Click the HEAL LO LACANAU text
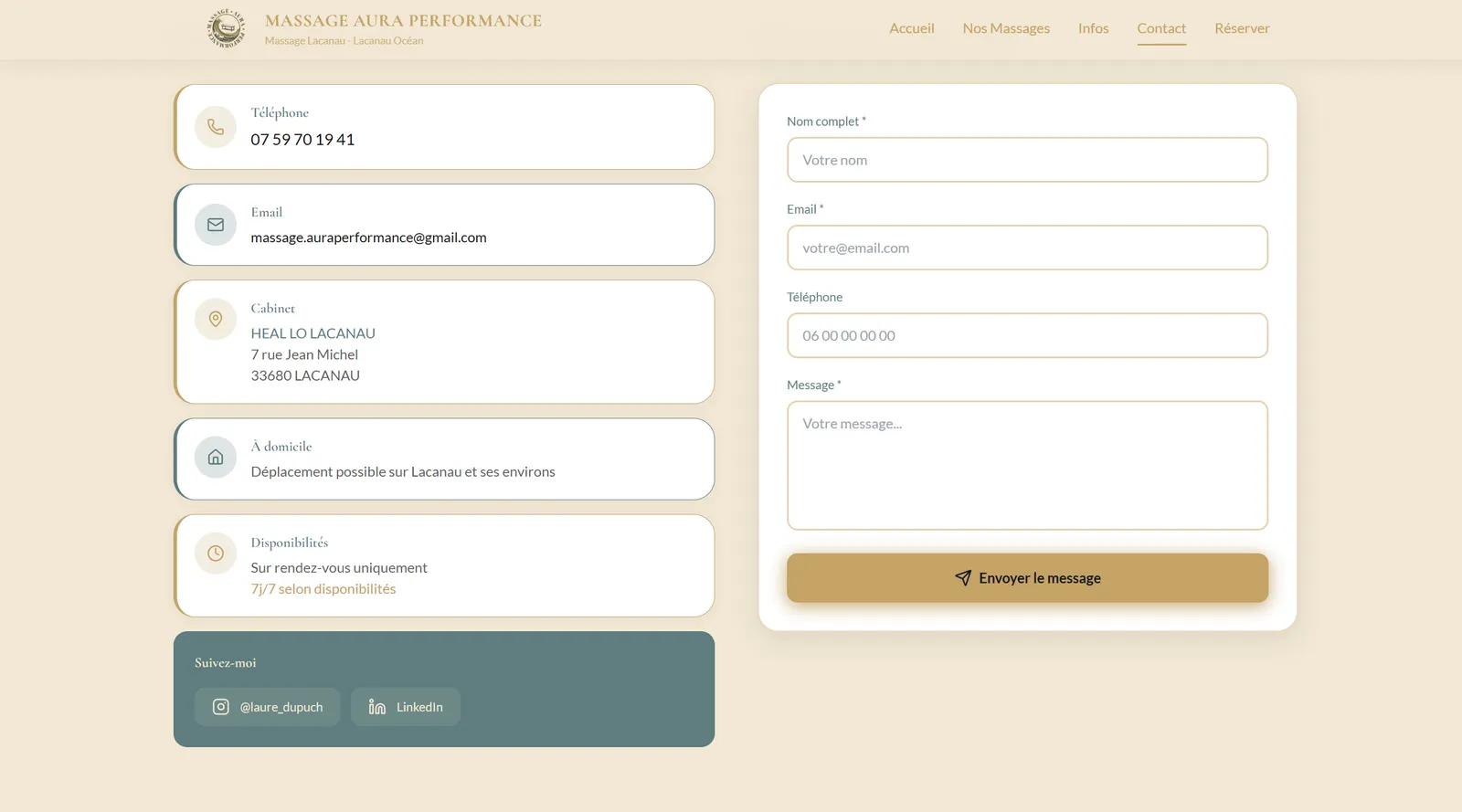Viewport: 1462px width, 812px height. pyautogui.click(x=313, y=333)
